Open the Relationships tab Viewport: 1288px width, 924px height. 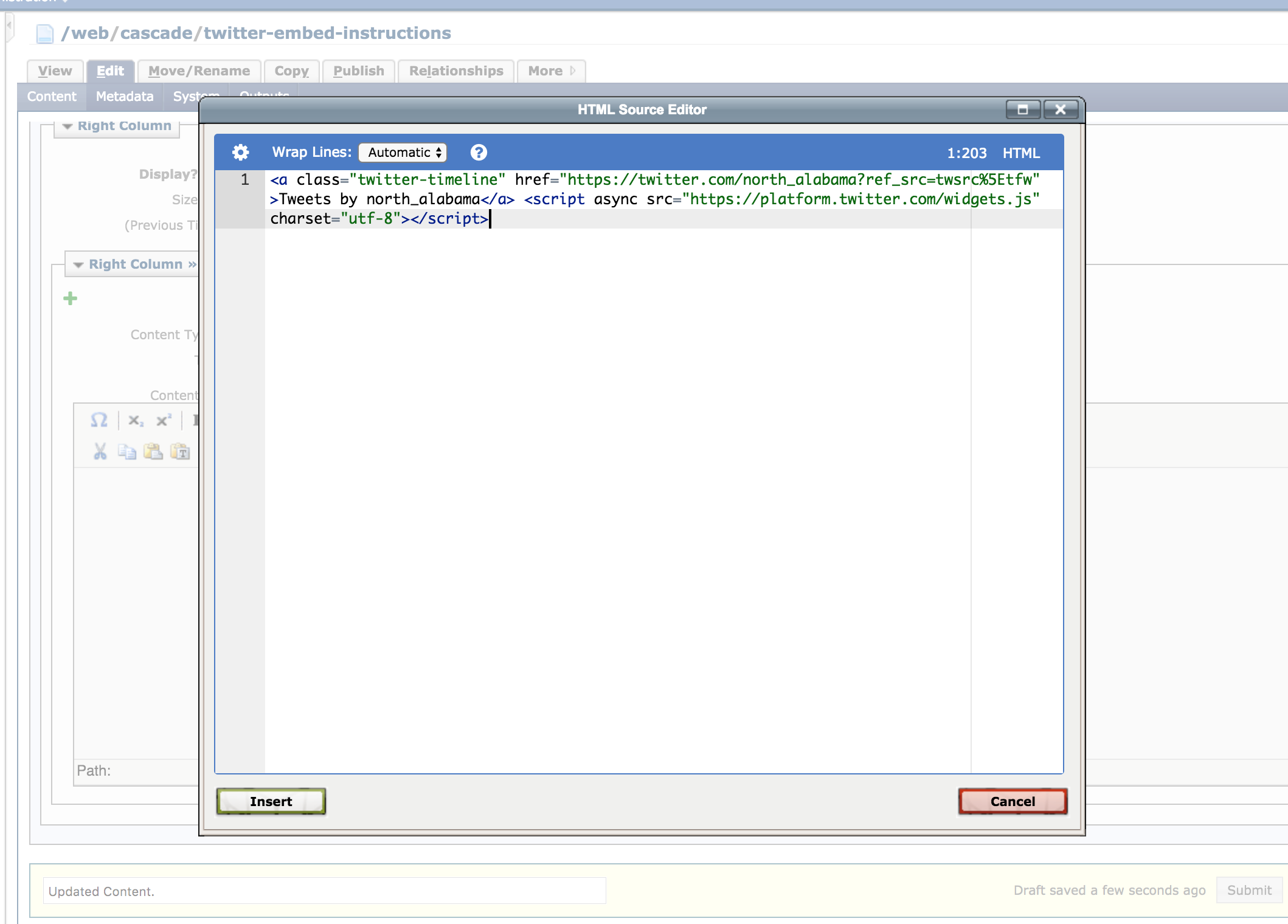456,71
